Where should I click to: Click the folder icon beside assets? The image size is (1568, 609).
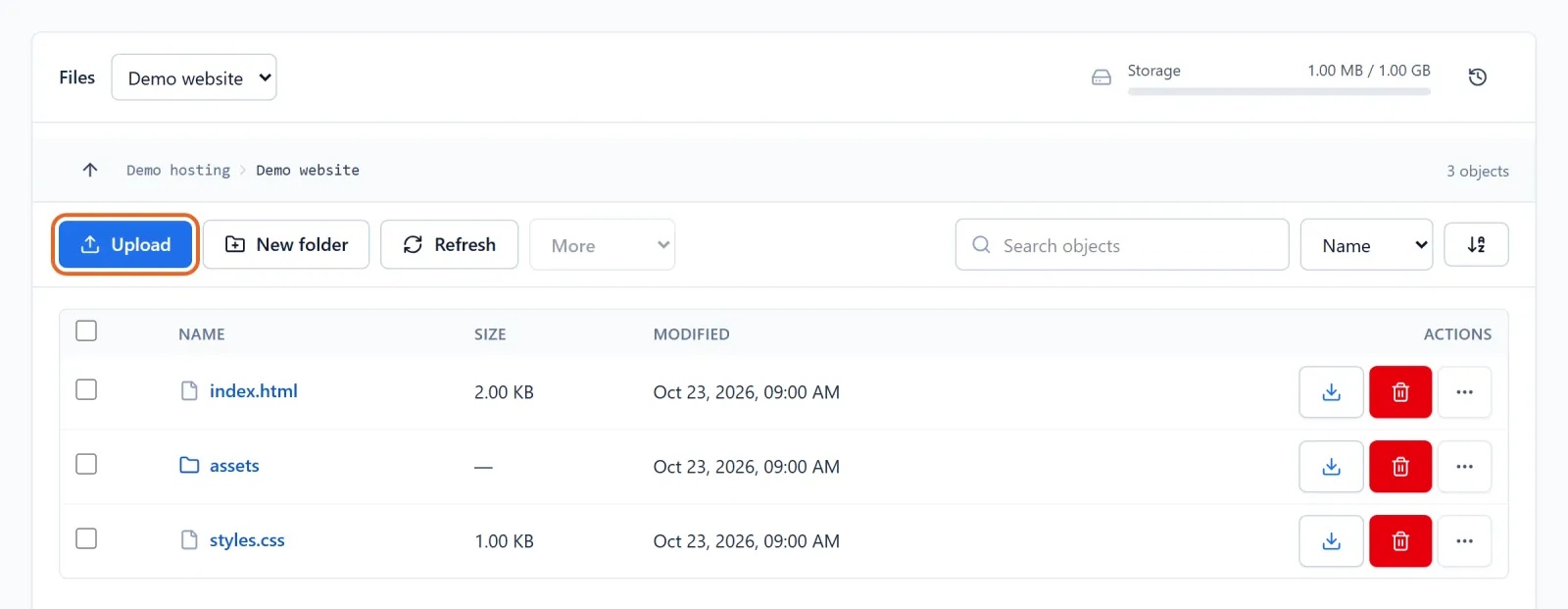(x=189, y=465)
